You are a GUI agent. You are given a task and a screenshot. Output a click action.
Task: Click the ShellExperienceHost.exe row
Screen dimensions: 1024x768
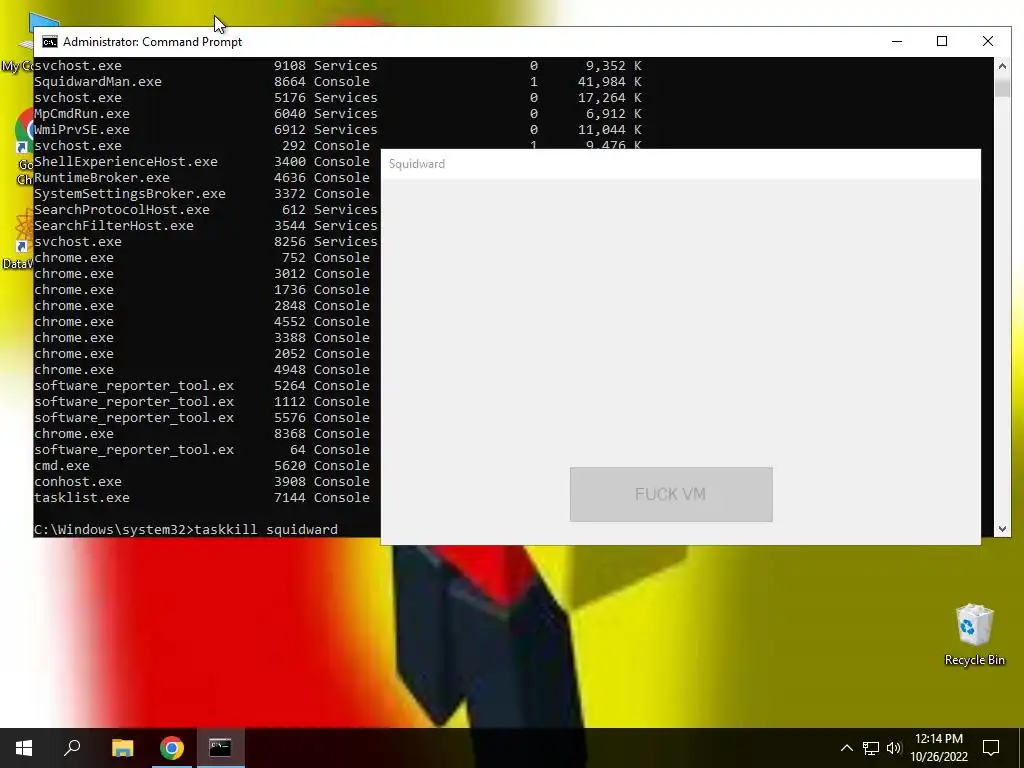point(206,161)
